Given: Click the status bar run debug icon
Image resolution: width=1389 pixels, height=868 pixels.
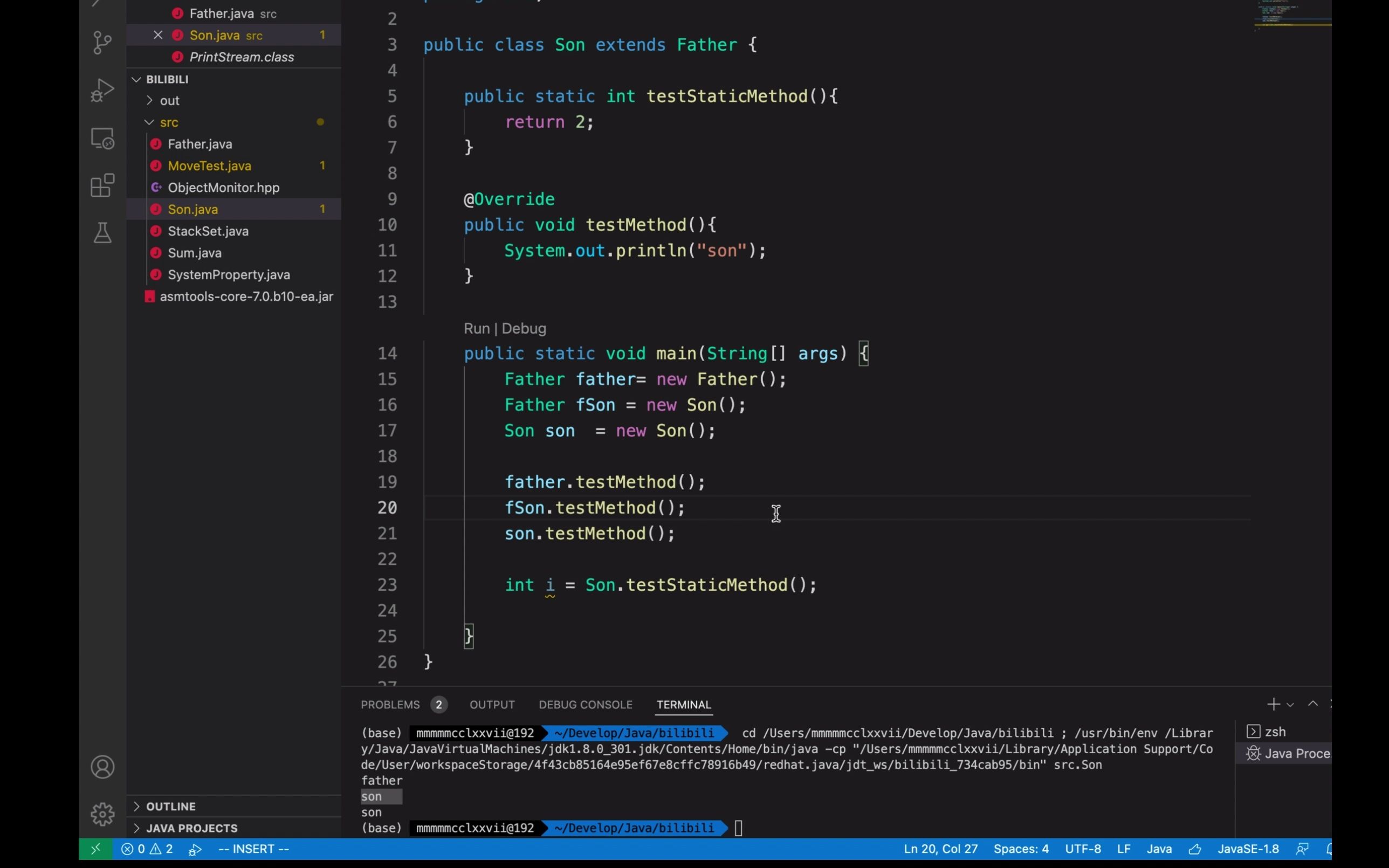Looking at the screenshot, I should coord(195,849).
